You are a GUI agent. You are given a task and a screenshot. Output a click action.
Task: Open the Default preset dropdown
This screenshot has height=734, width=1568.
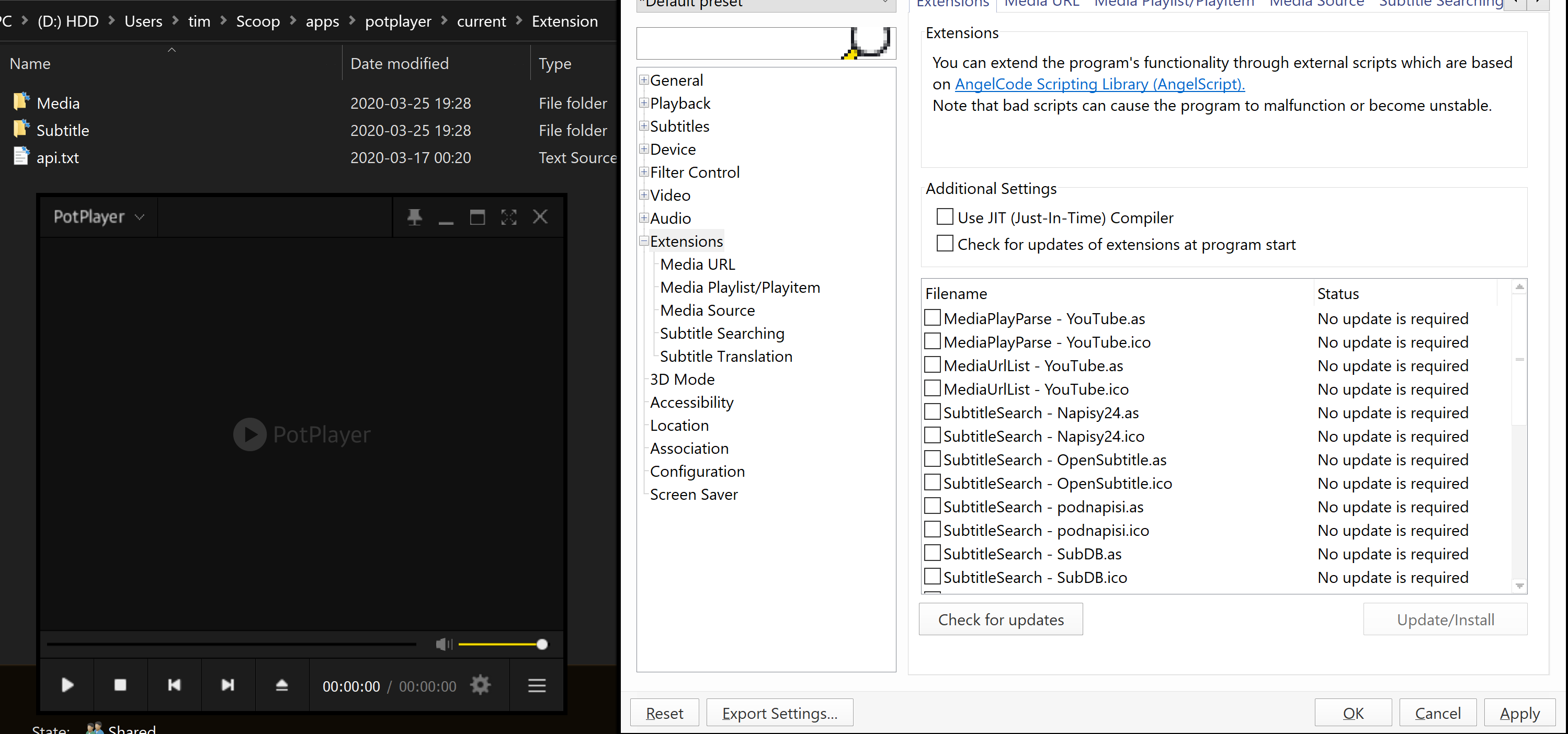[885, 3]
